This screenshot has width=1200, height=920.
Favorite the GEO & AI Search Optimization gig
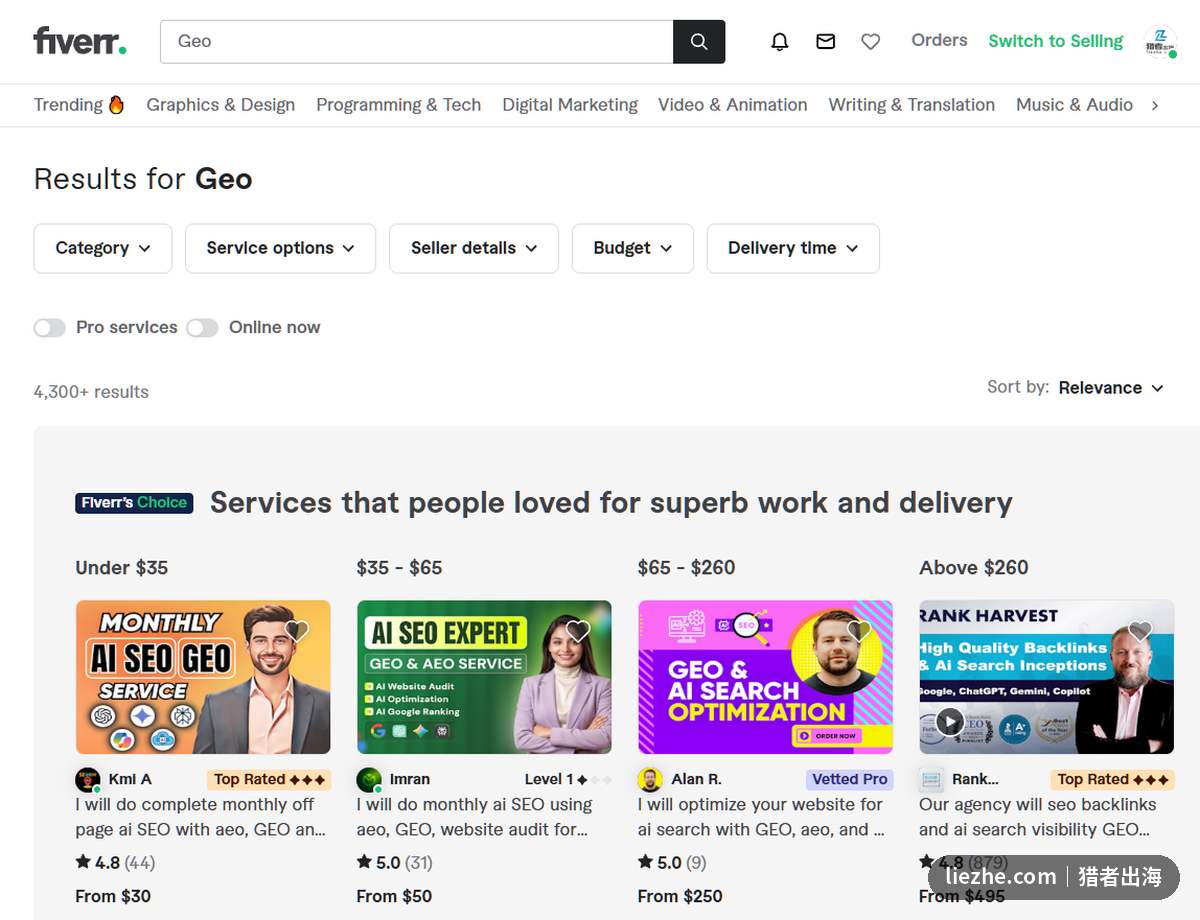(x=858, y=631)
